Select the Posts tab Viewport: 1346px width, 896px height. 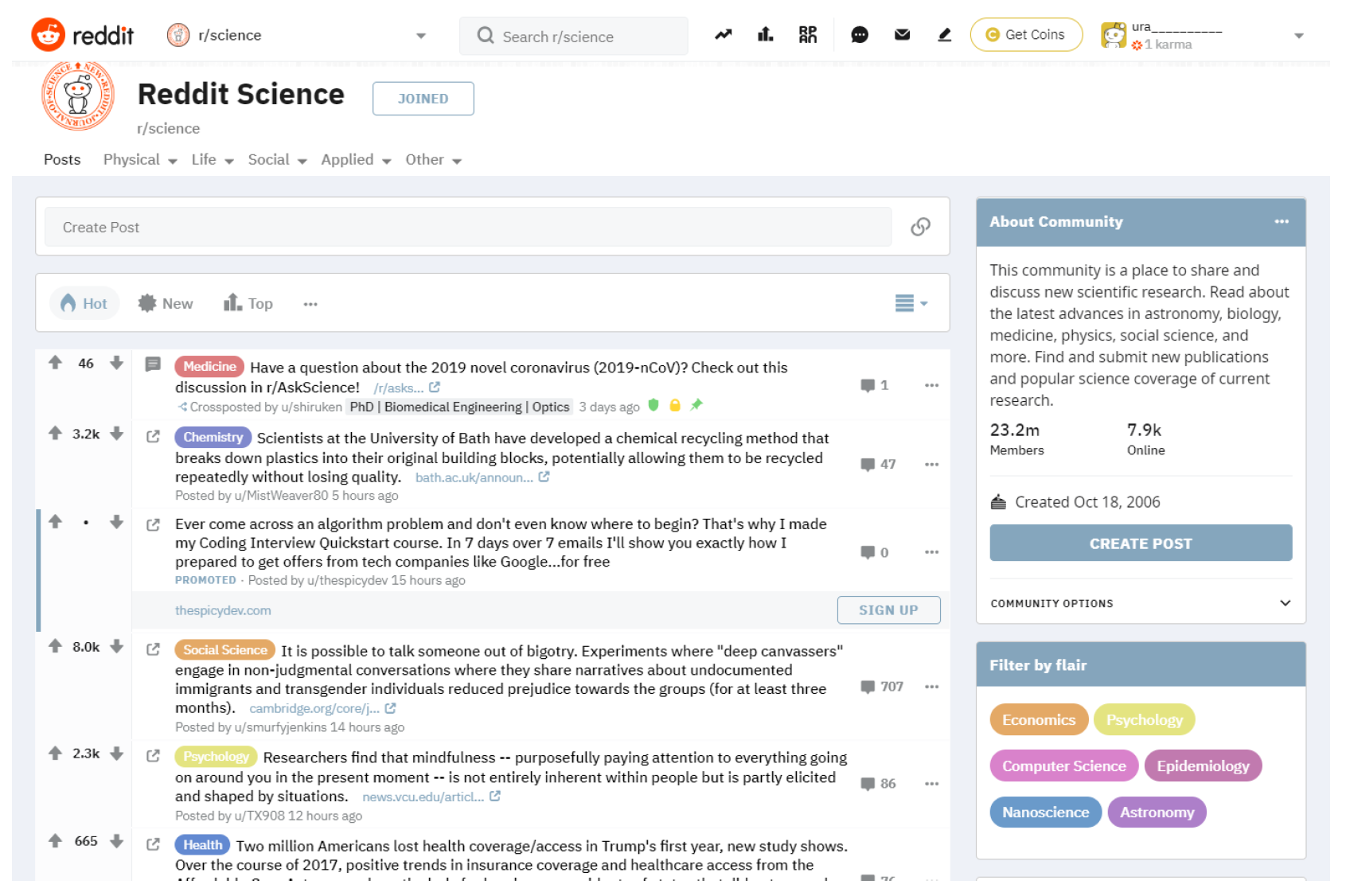62,160
